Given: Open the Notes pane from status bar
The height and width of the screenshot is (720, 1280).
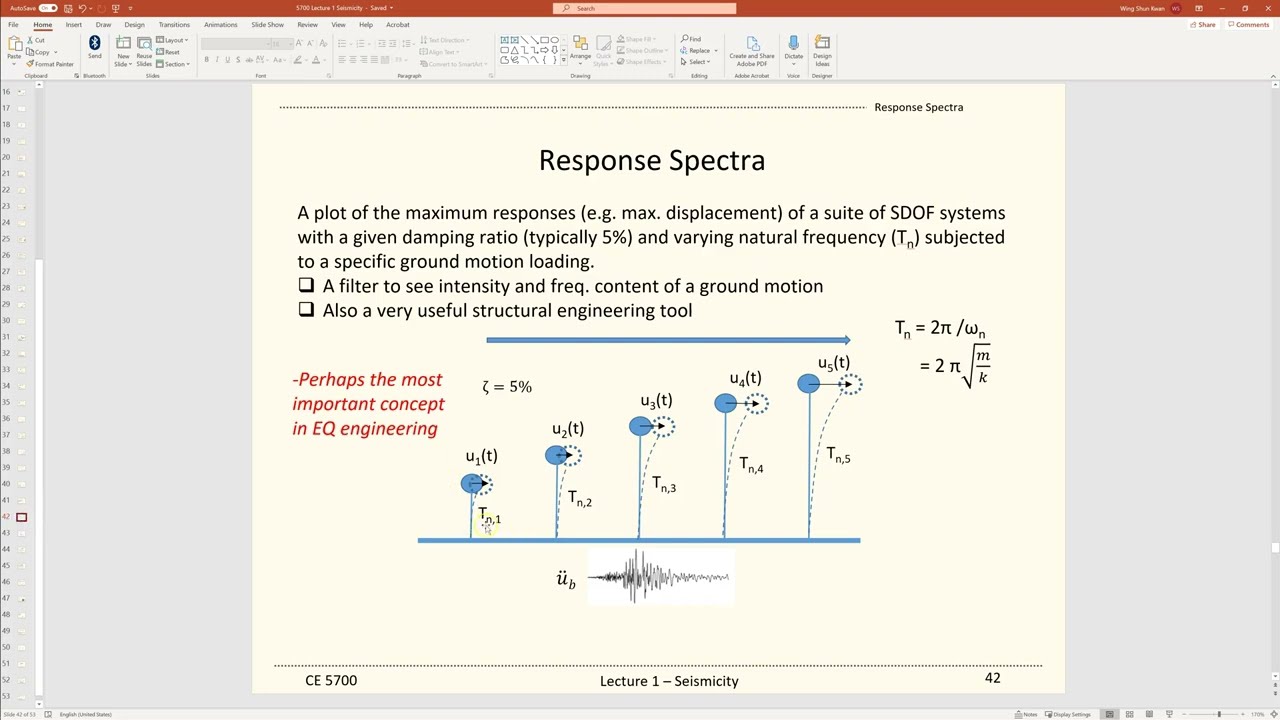Looking at the screenshot, I should (1026, 714).
